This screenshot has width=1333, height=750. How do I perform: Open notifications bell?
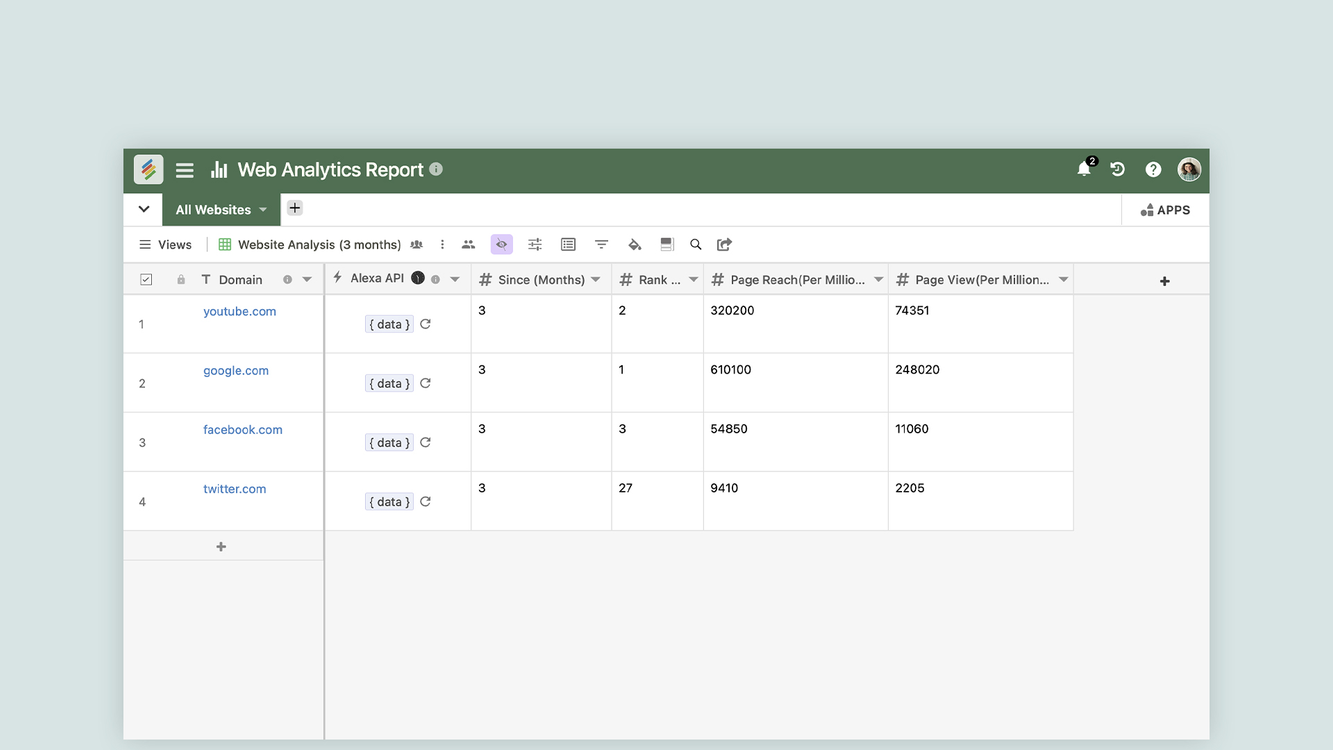coord(1084,169)
